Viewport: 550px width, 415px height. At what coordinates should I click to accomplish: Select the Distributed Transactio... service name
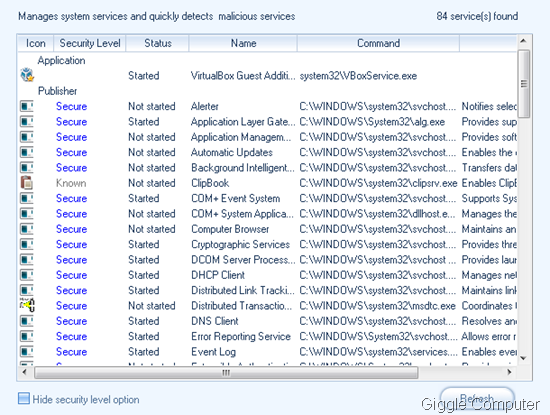click(x=241, y=306)
